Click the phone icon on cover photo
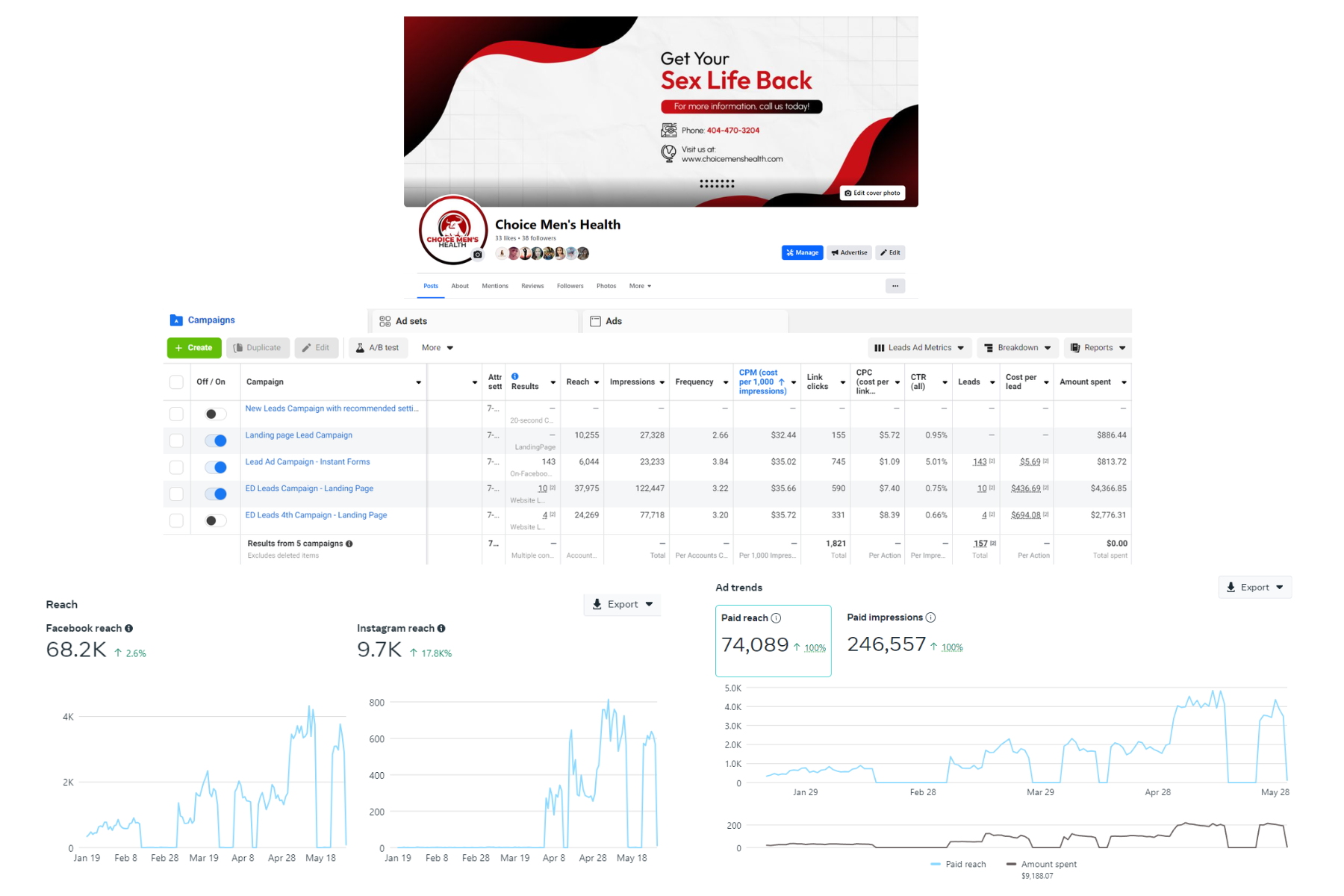Image resolution: width=1344 pixels, height=896 pixels. click(668, 130)
